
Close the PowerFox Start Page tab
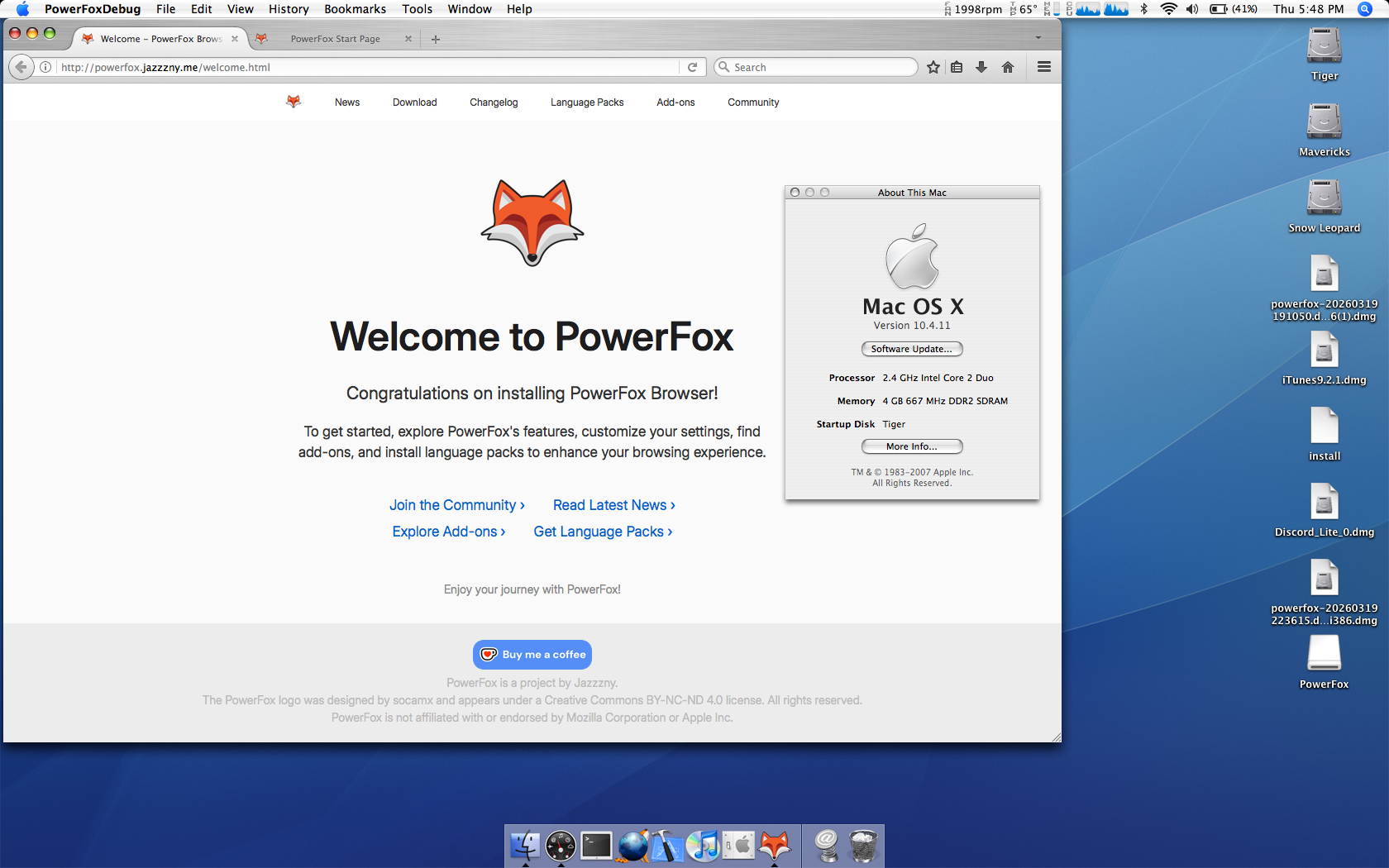pos(408,39)
